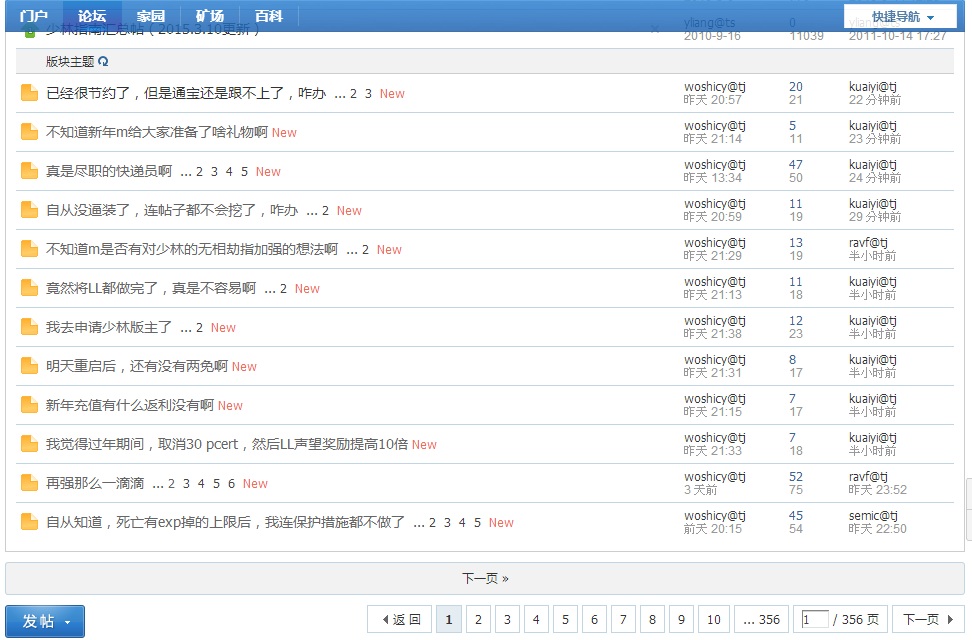
Task: Click folder icon beside 新年充值有什么返利没有啊
Action: coord(29,406)
